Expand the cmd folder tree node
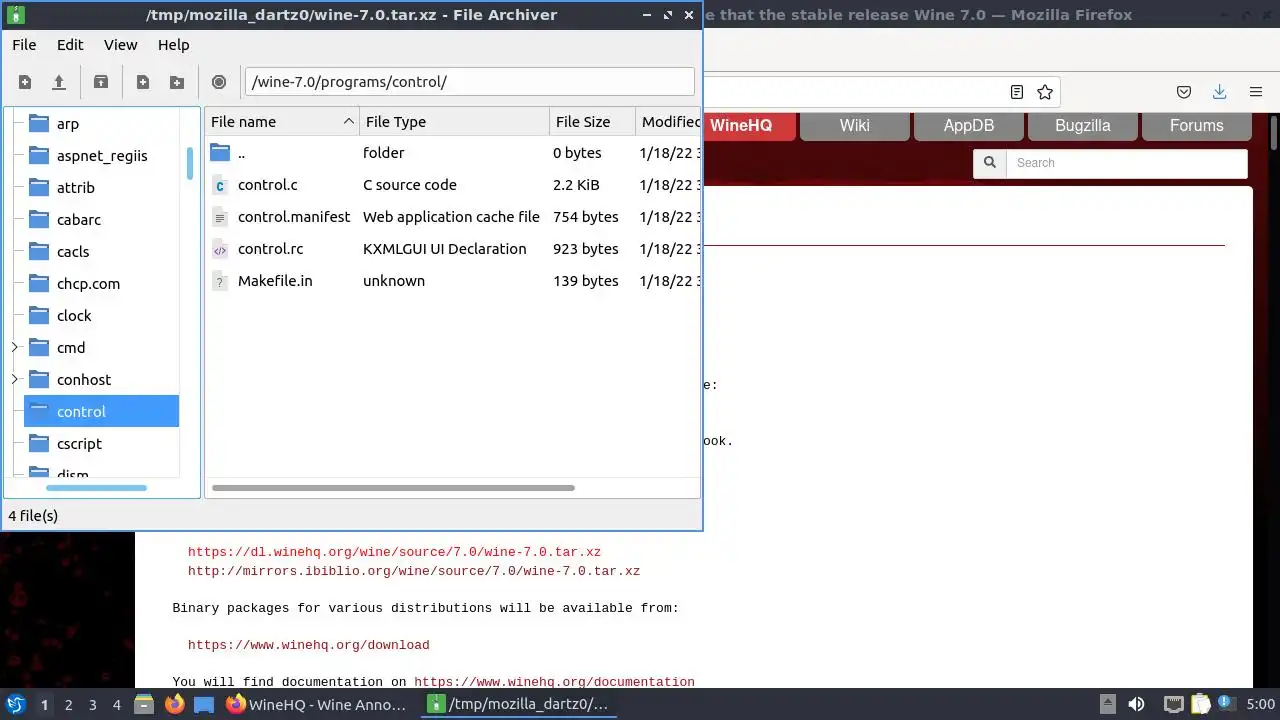The width and height of the screenshot is (1280, 720). point(14,348)
